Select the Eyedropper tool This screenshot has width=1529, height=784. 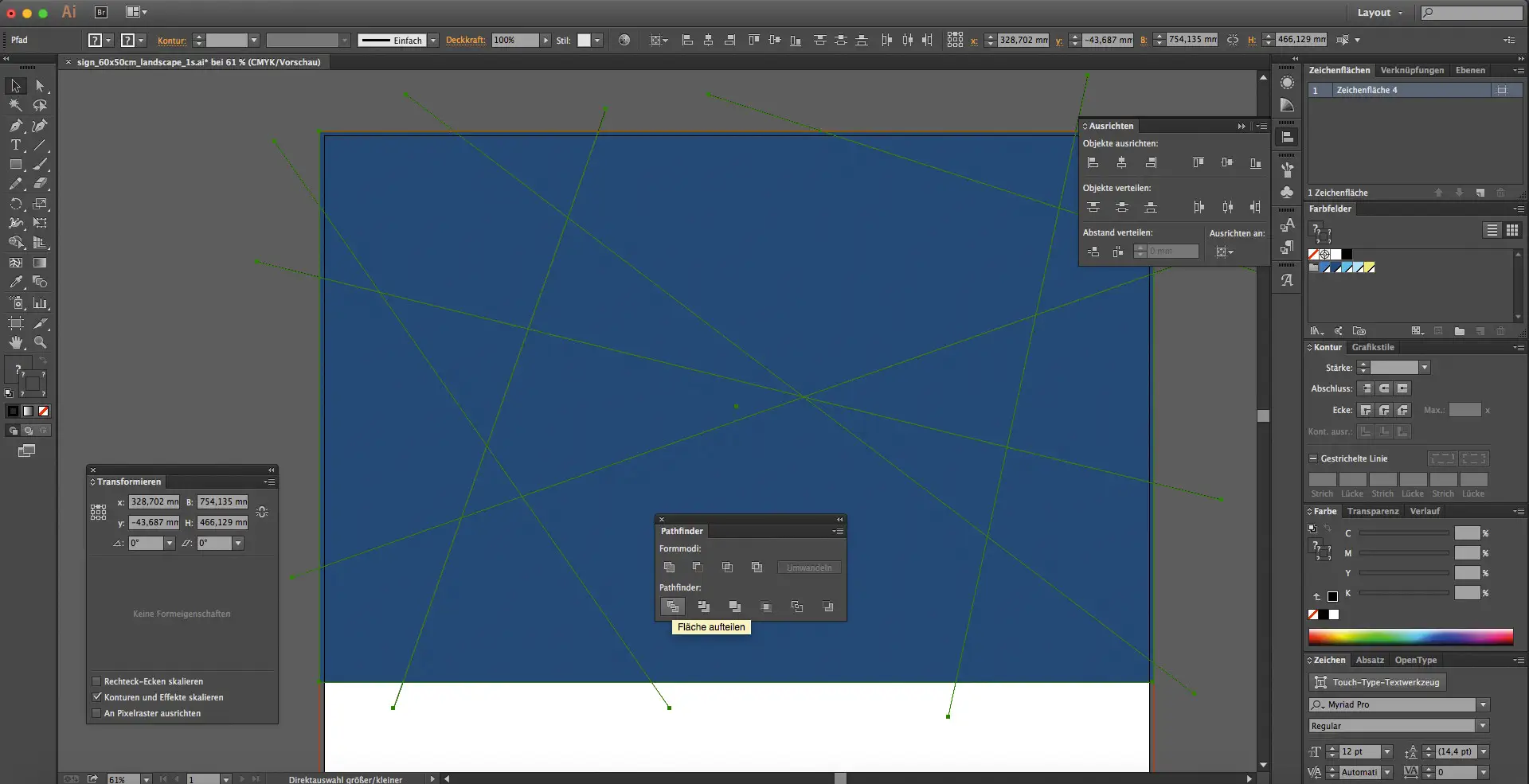pyautogui.click(x=16, y=282)
